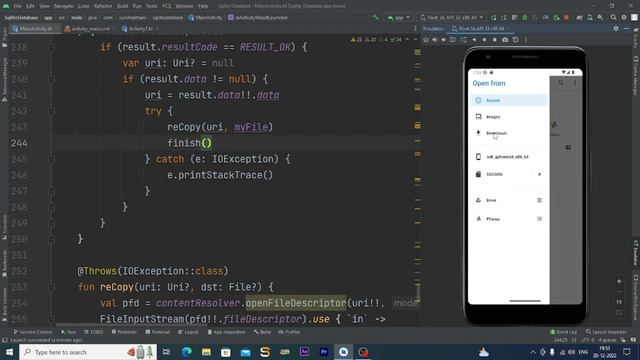Open the Terminal tool window
The width and height of the screenshot is (640, 360).
(x=158, y=332)
